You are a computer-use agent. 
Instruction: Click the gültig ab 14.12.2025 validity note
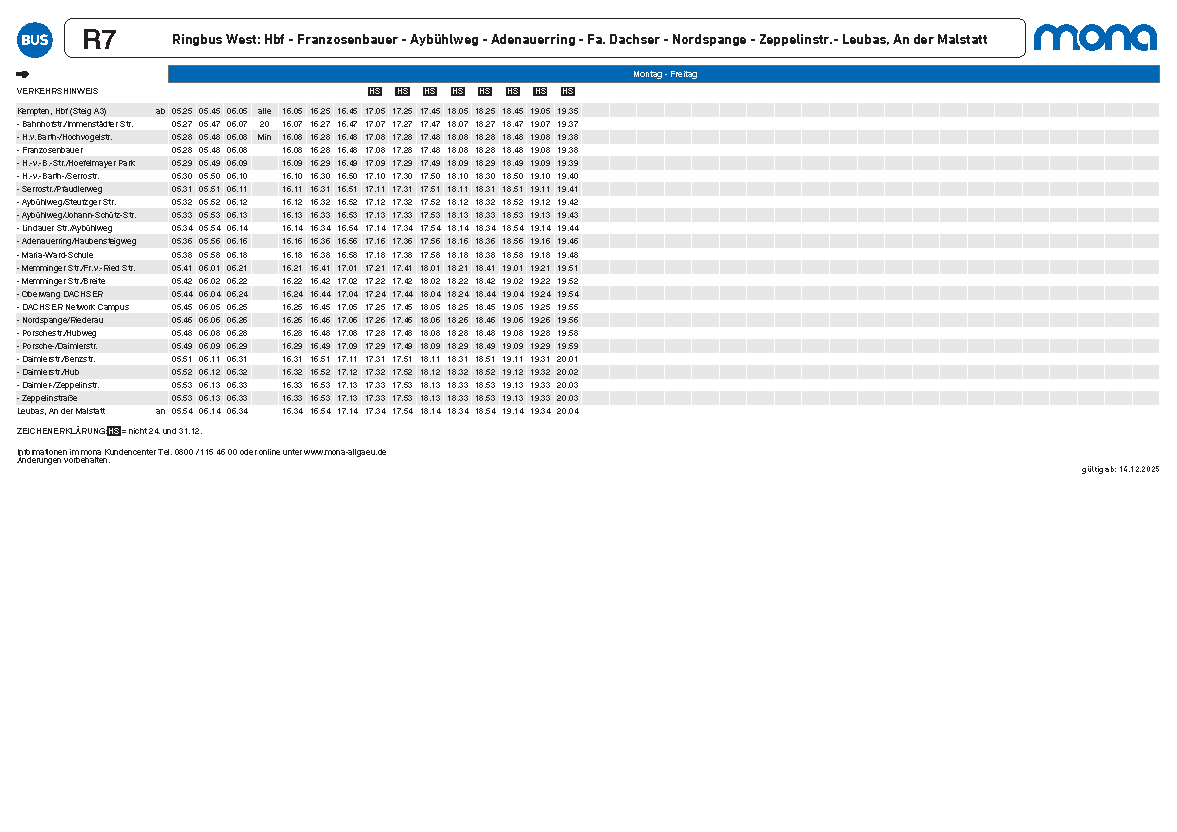point(1119,468)
